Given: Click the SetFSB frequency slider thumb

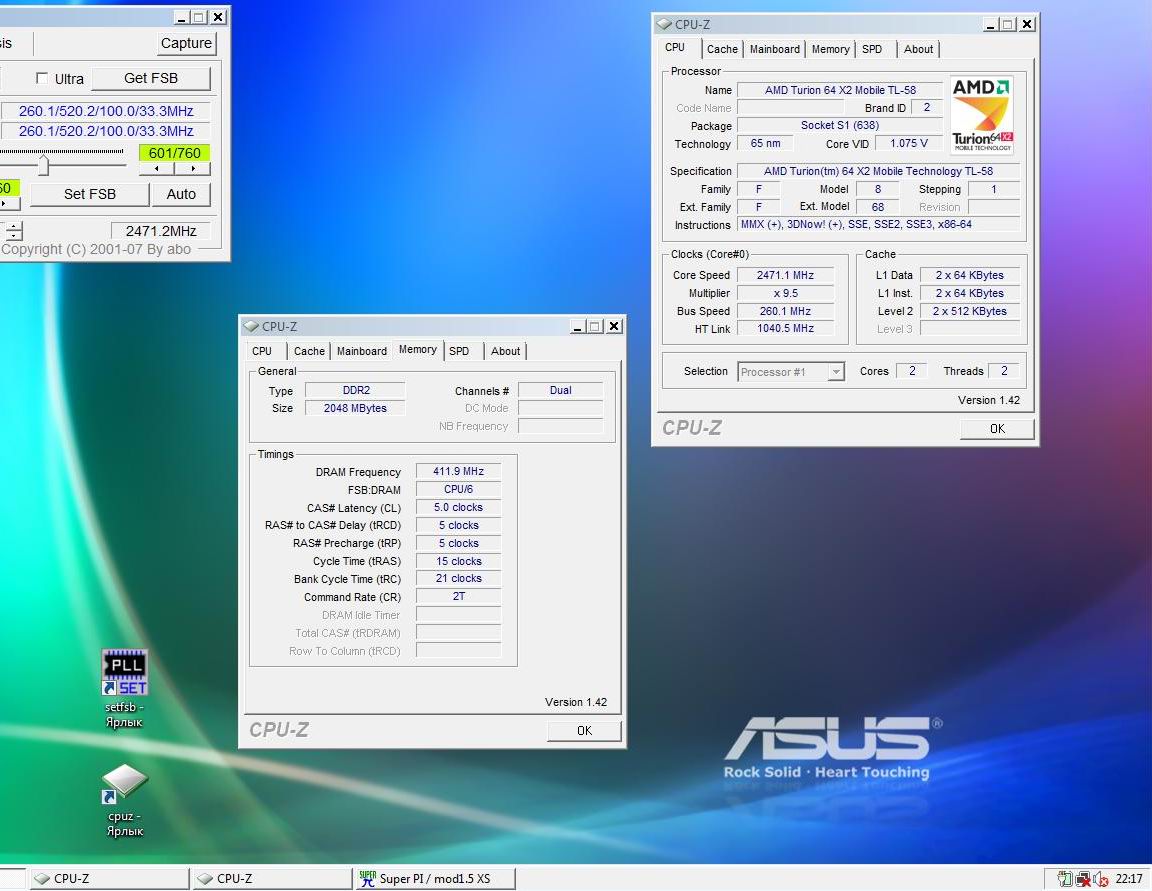Looking at the screenshot, I should click(43, 165).
